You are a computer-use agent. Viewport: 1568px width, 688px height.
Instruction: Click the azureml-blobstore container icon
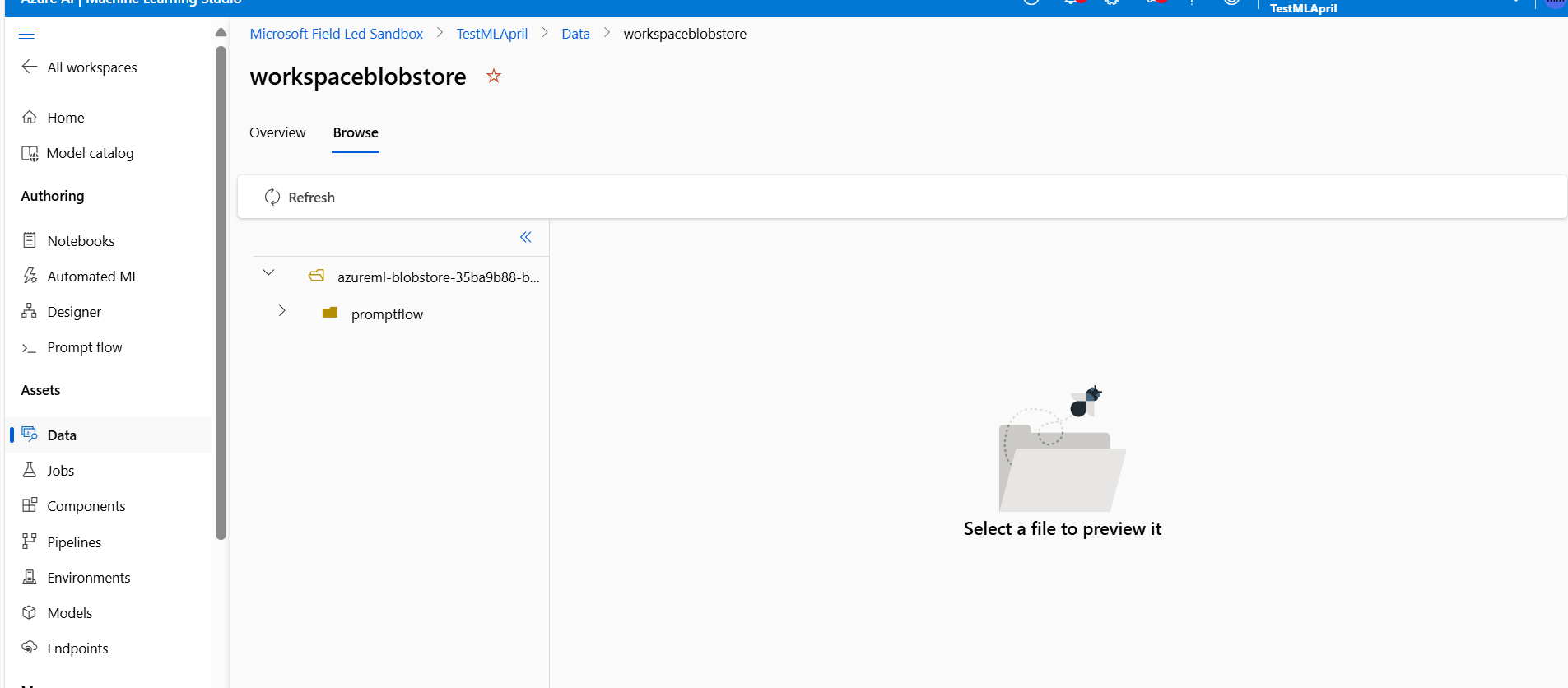pos(317,277)
